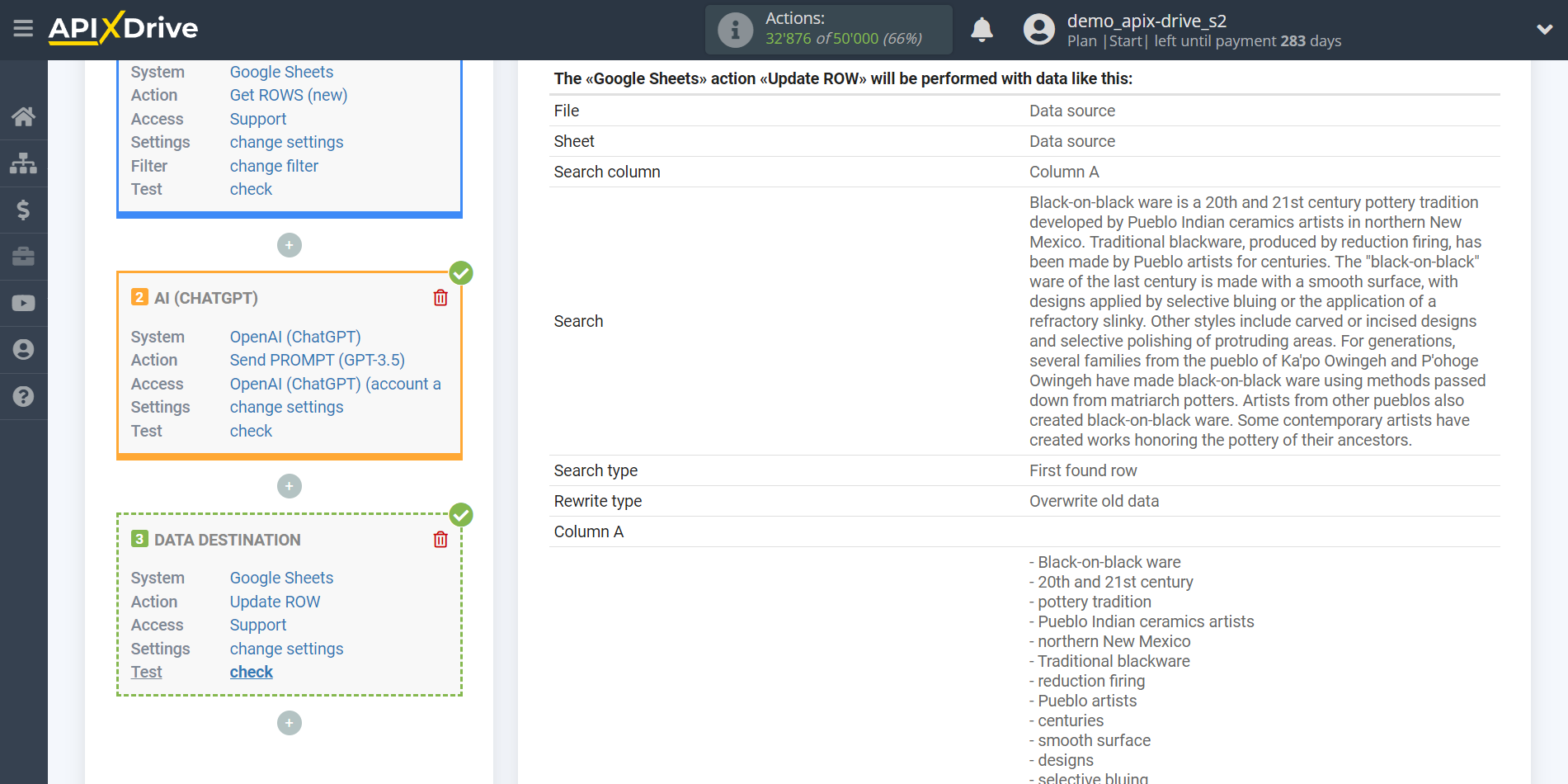The width and height of the screenshot is (1568, 784).
Task: Click the Sheet 'Data source' value
Action: coord(1072,141)
